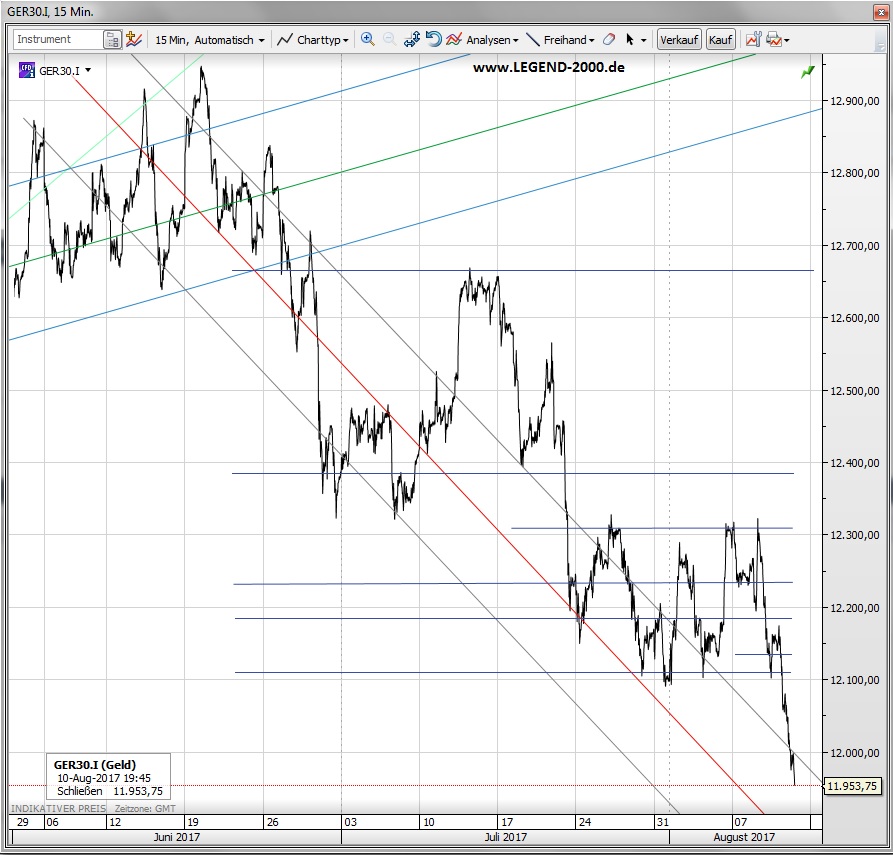This screenshot has height=855, width=893.
Task: Click the 12.300,00 price axis label
Action: (x=855, y=535)
